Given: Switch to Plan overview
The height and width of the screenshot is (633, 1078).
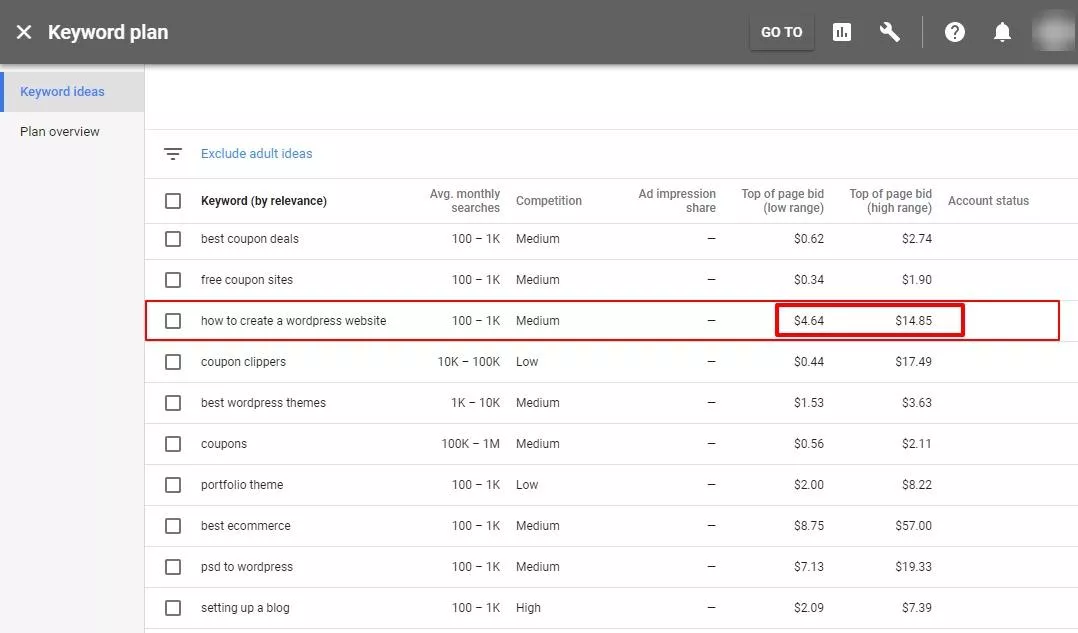Looking at the screenshot, I should [60, 131].
